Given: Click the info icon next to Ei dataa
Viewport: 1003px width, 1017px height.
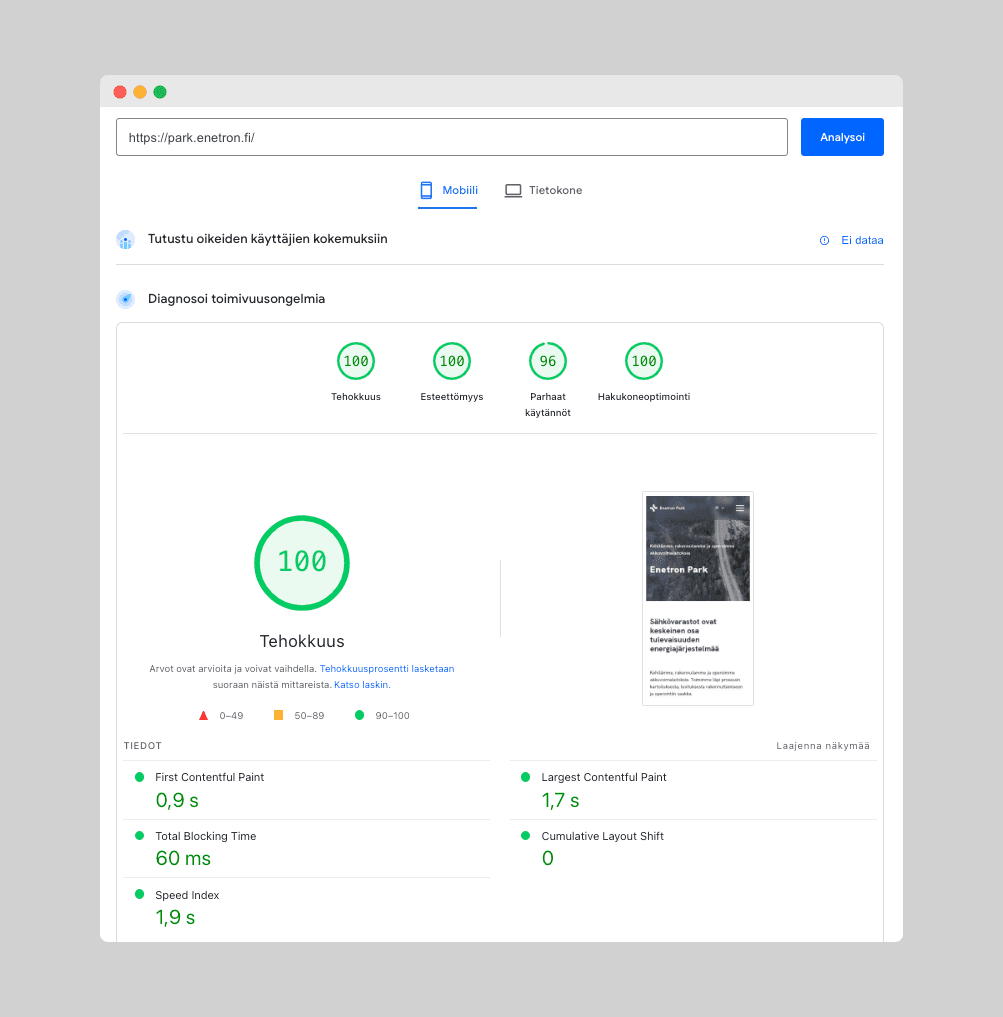Looking at the screenshot, I should coord(823,240).
